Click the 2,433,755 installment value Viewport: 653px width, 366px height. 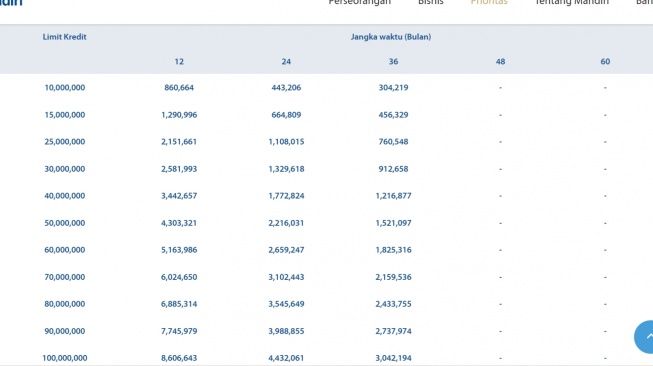(394, 304)
